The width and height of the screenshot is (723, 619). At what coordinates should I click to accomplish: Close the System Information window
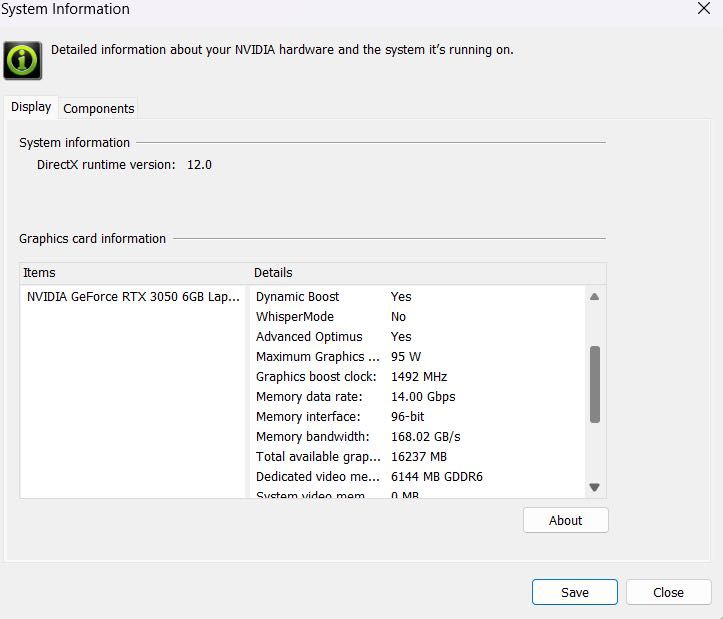704,8
